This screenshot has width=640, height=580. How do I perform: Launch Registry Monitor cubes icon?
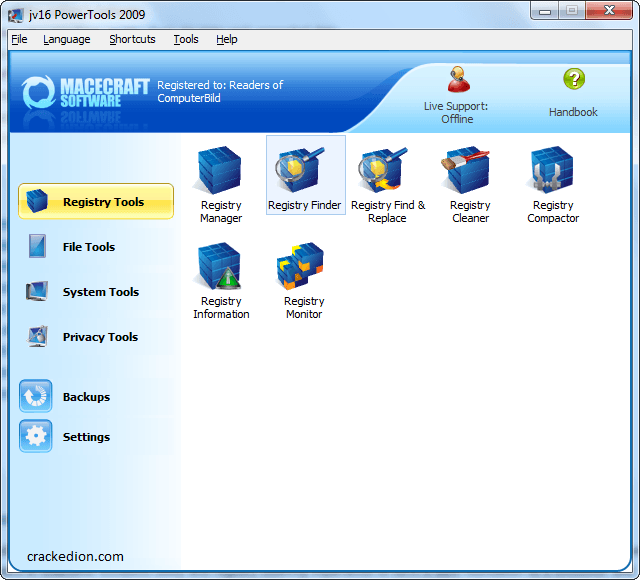300,266
